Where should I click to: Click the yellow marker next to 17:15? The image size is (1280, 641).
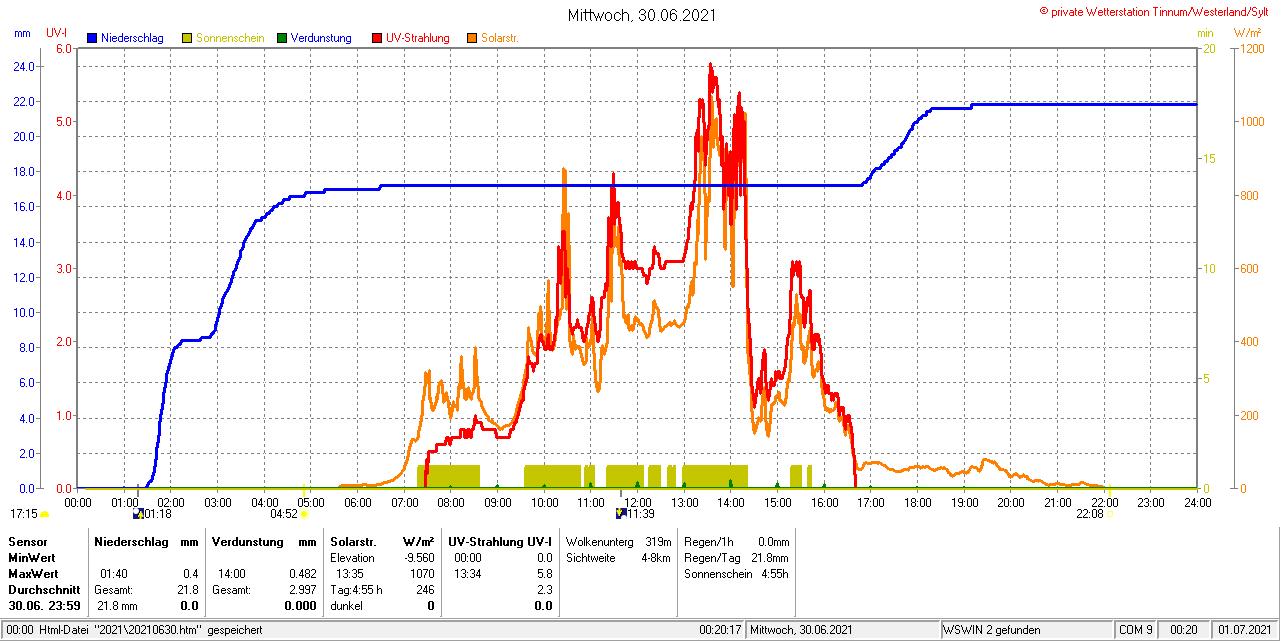coord(44,514)
